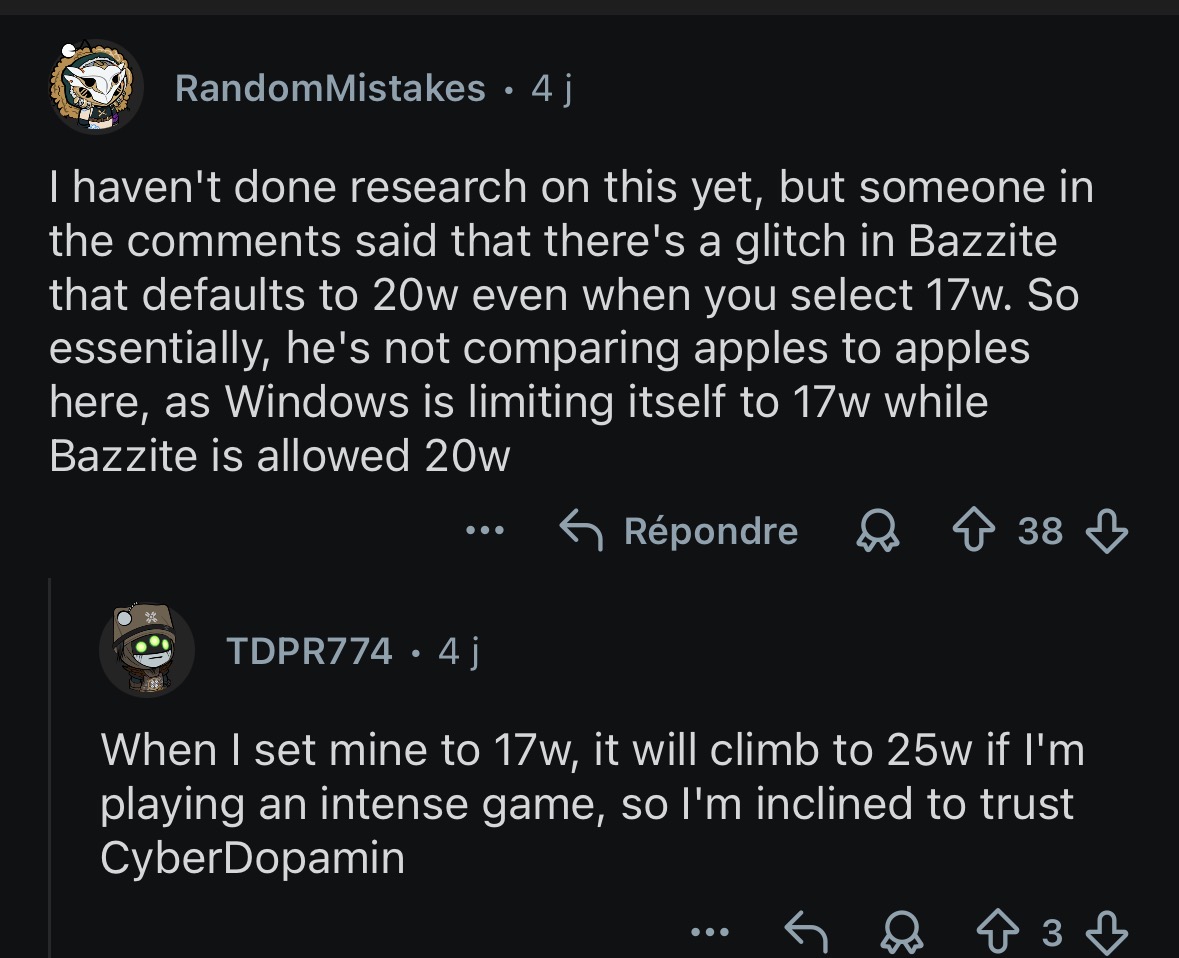Click the "4 j" timestamp on RandomMistakes' comment
Image resolution: width=1179 pixels, height=958 pixels.
click(551, 89)
